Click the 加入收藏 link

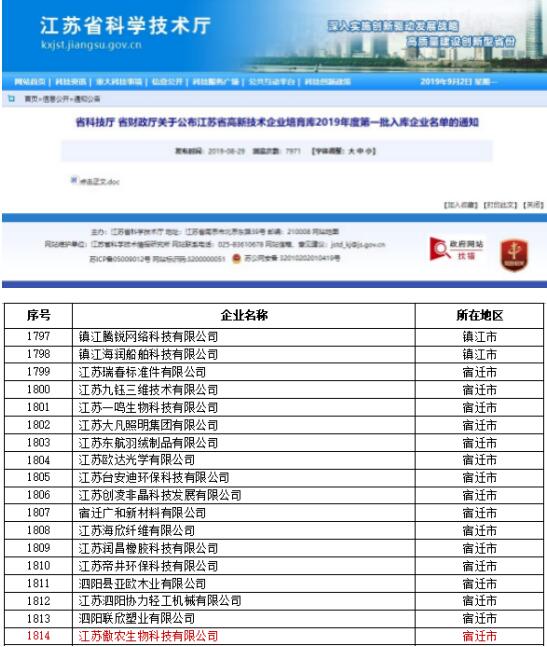click(x=461, y=205)
